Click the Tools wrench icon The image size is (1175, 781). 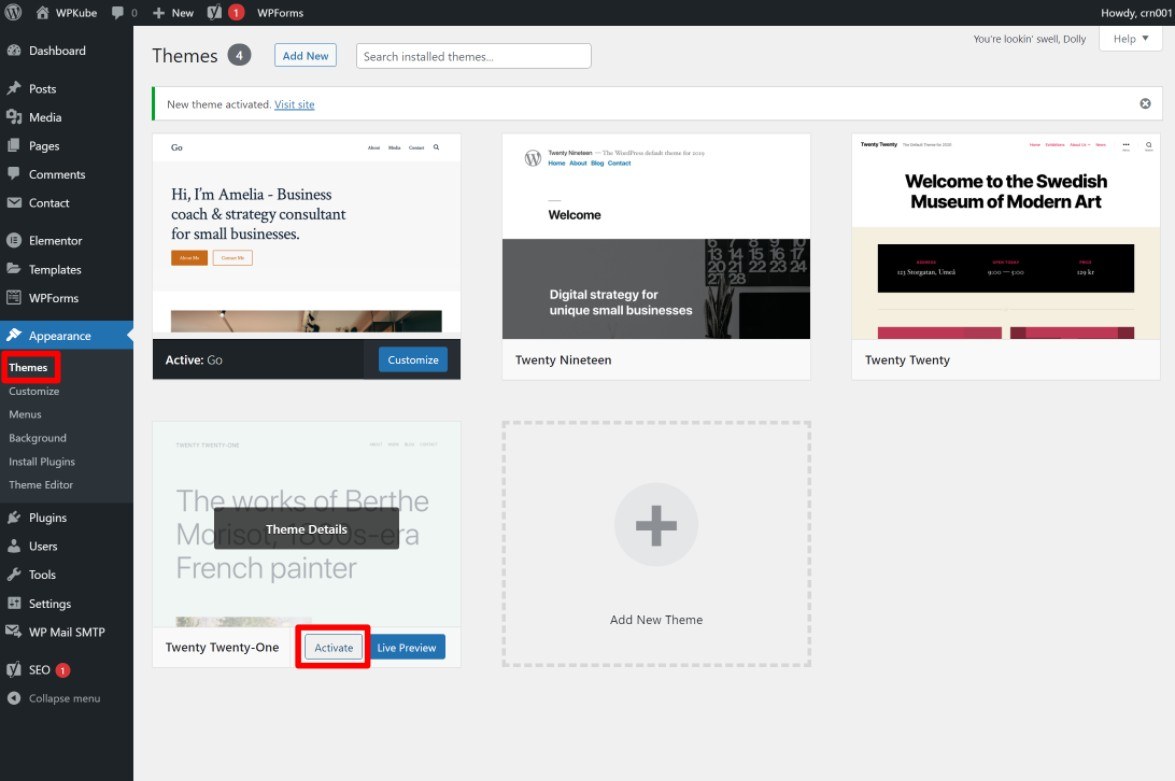(13, 574)
